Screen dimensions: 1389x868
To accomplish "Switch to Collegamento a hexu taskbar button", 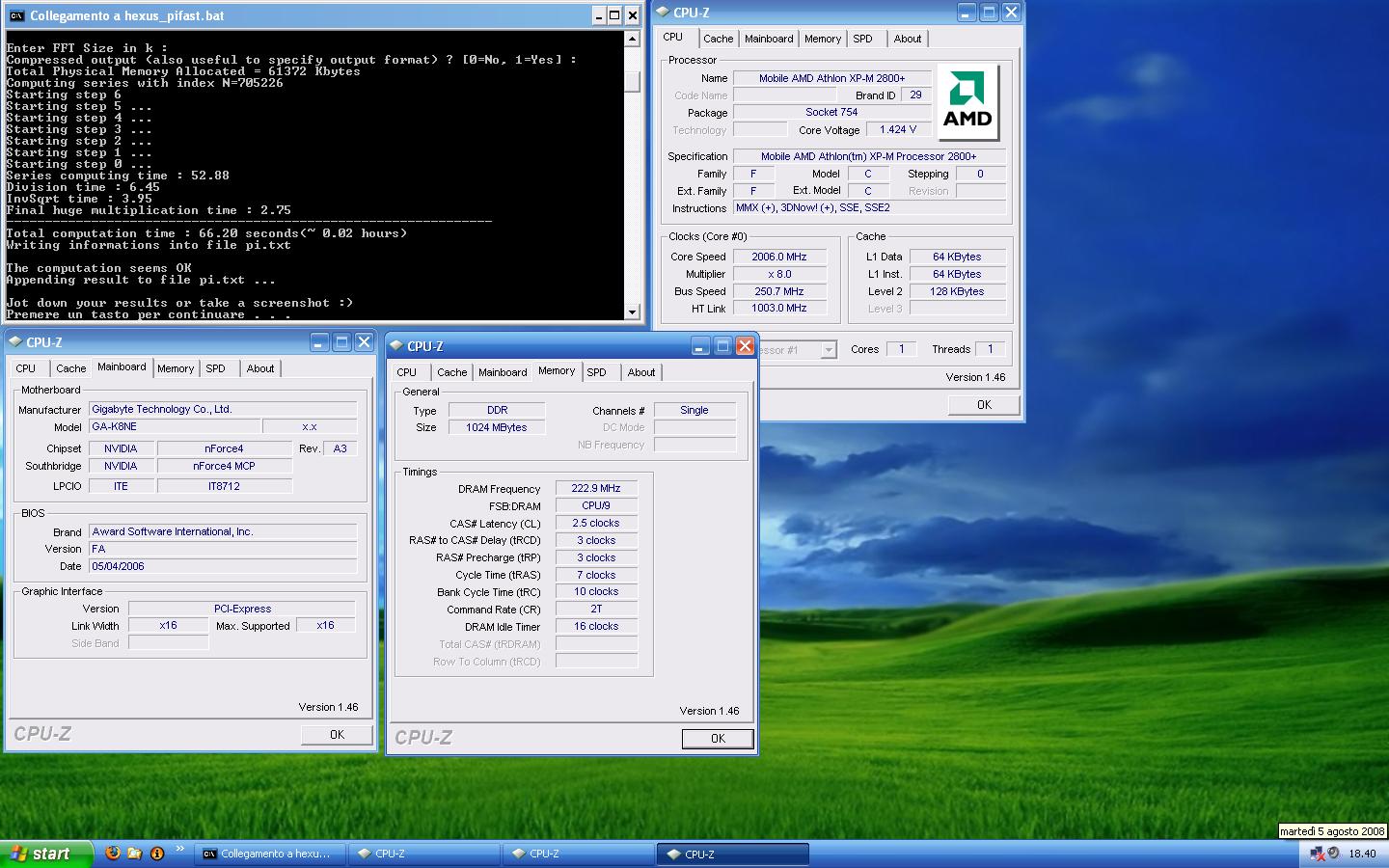I will tap(269, 854).
